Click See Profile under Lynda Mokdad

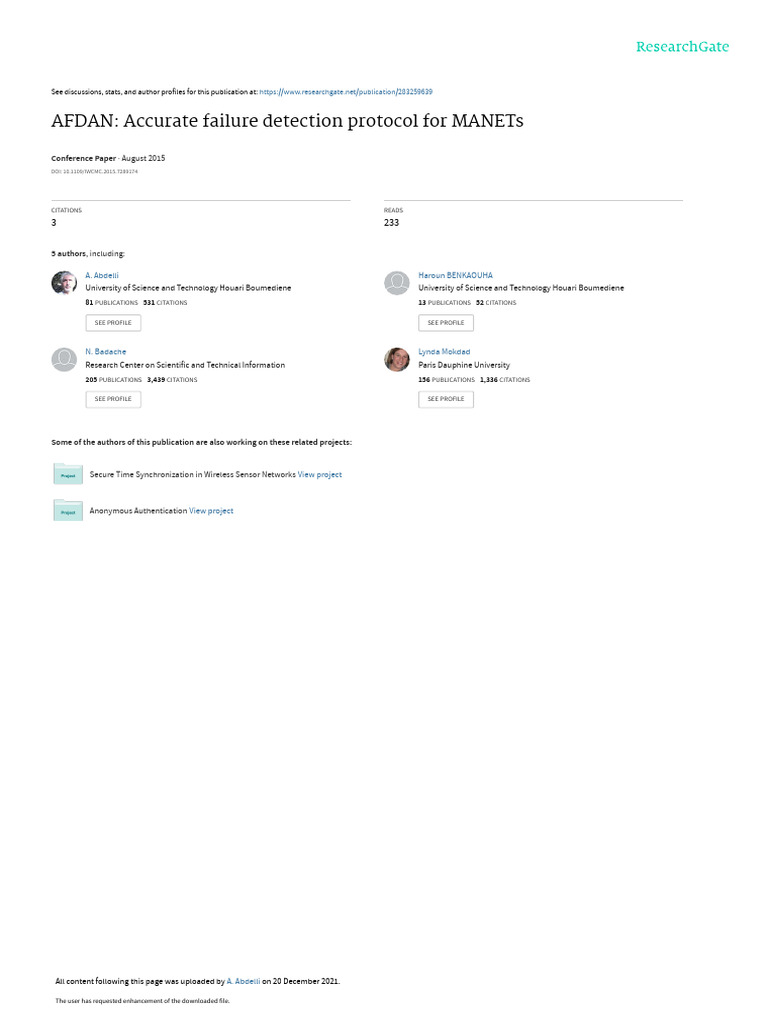coord(446,399)
